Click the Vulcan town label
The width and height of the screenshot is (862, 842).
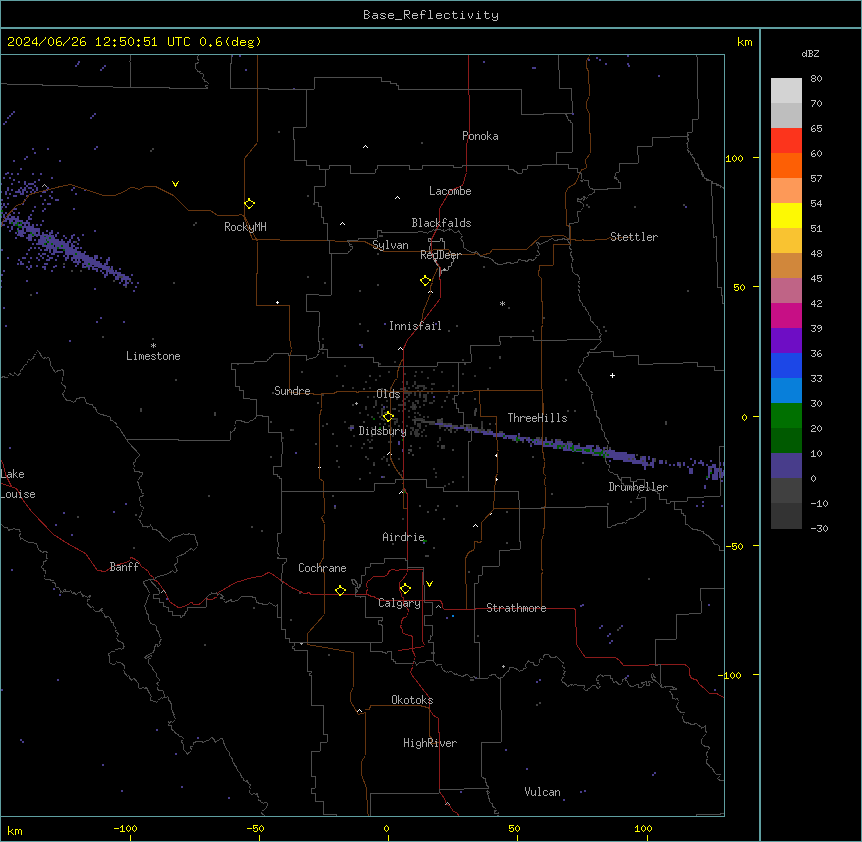tap(543, 792)
